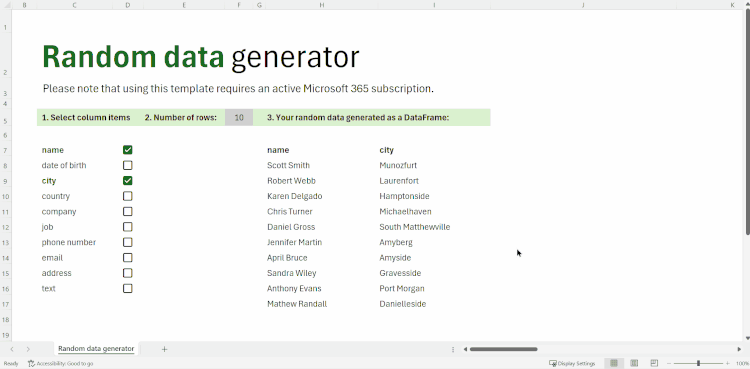The image size is (750, 369).
Task: Select column C header
Action: click(x=75, y=5)
